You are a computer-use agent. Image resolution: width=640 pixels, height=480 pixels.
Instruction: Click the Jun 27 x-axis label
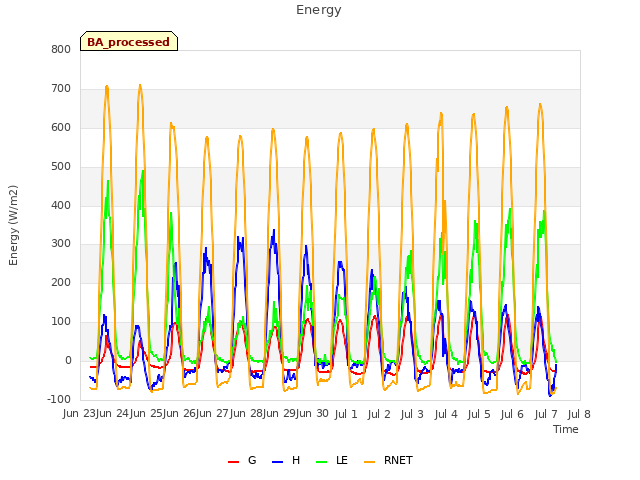point(211,414)
